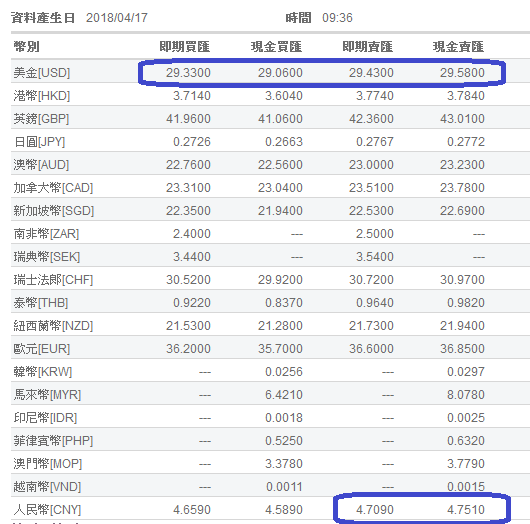Select the SEK spot sell rate 3.5400
The height and width of the screenshot is (524, 530).
pos(375,257)
